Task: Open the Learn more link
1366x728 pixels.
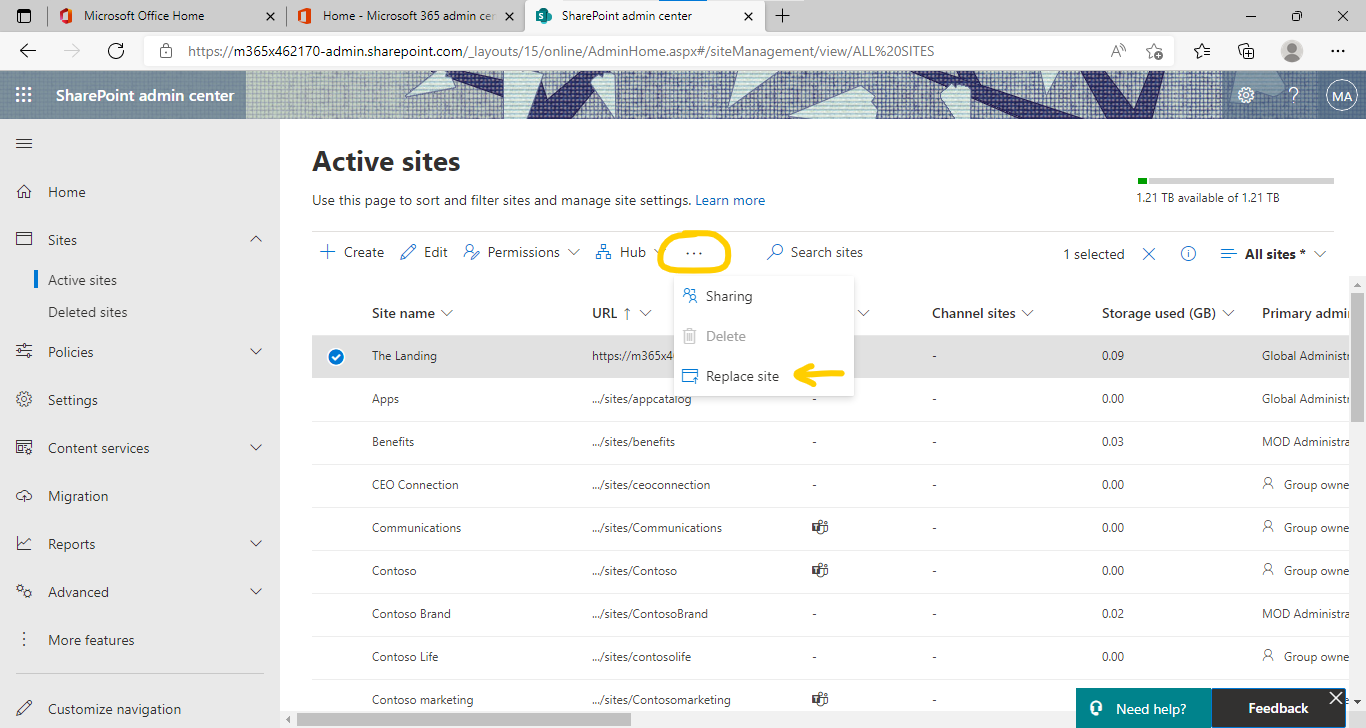Action: (x=730, y=200)
